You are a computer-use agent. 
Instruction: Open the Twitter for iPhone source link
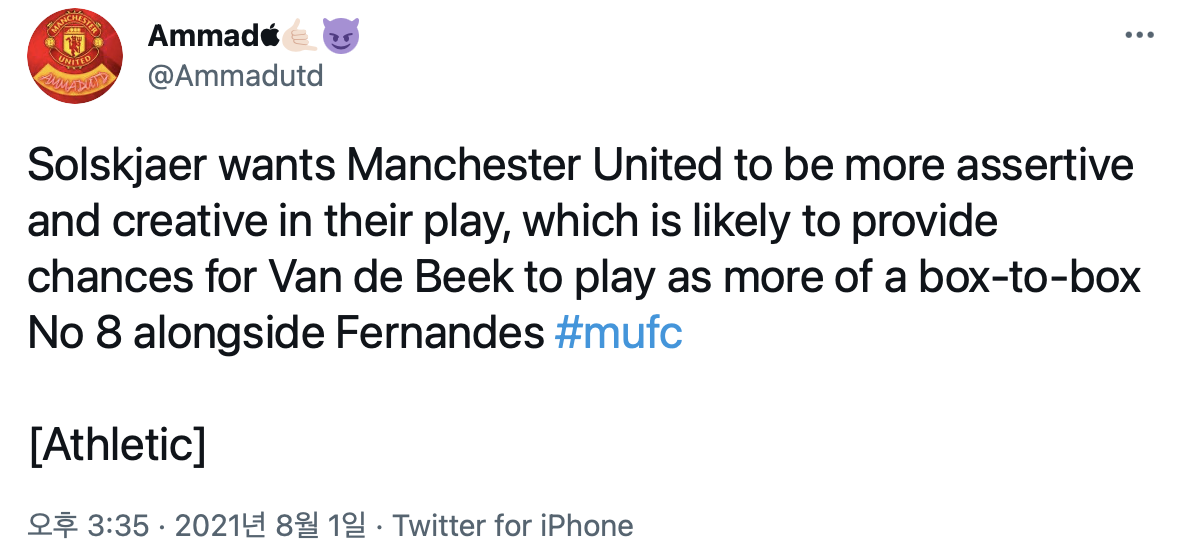[x=513, y=525]
